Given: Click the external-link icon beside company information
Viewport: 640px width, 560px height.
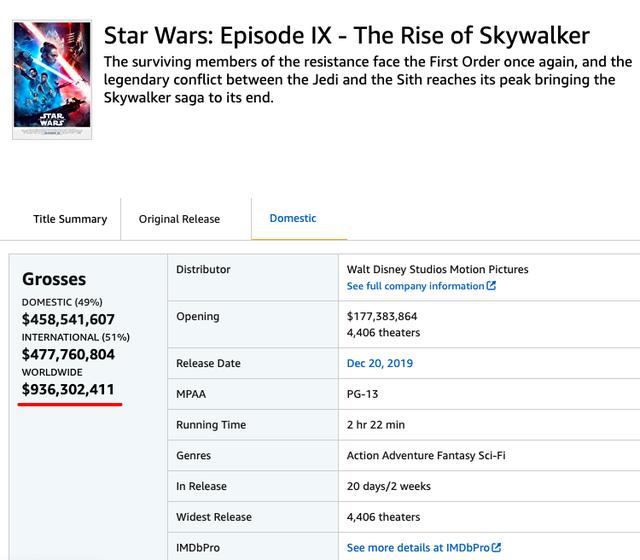Looking at the screenshot, I should (x=491, y=286).
